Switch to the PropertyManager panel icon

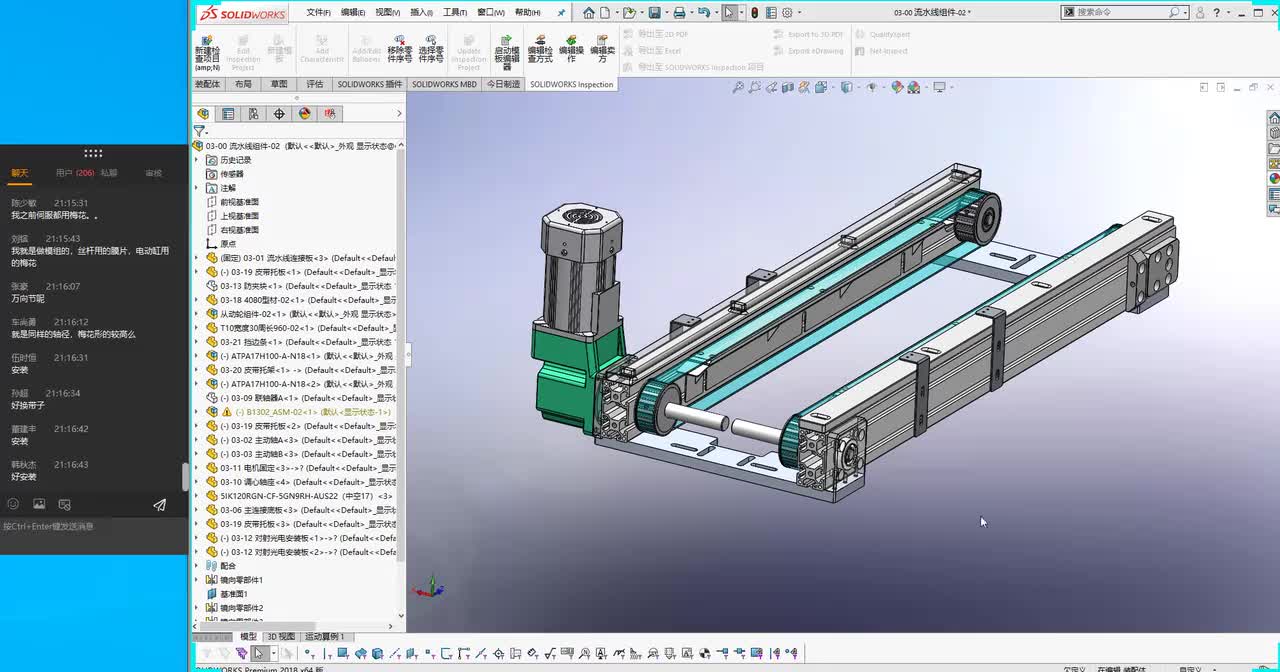[229, 114]
